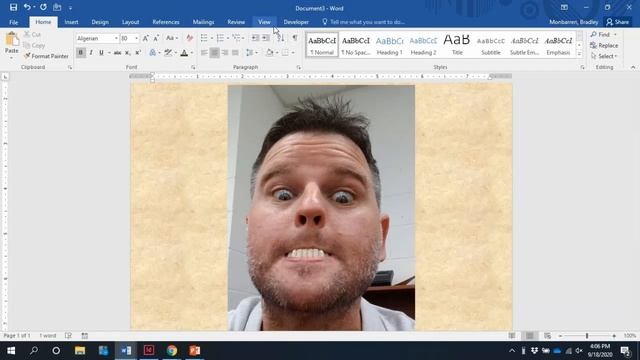Image resolution: width=640 pixels, height=360 pixels.
Task: Click the Decrease Indent icon
Action: [x=255, y=38]
